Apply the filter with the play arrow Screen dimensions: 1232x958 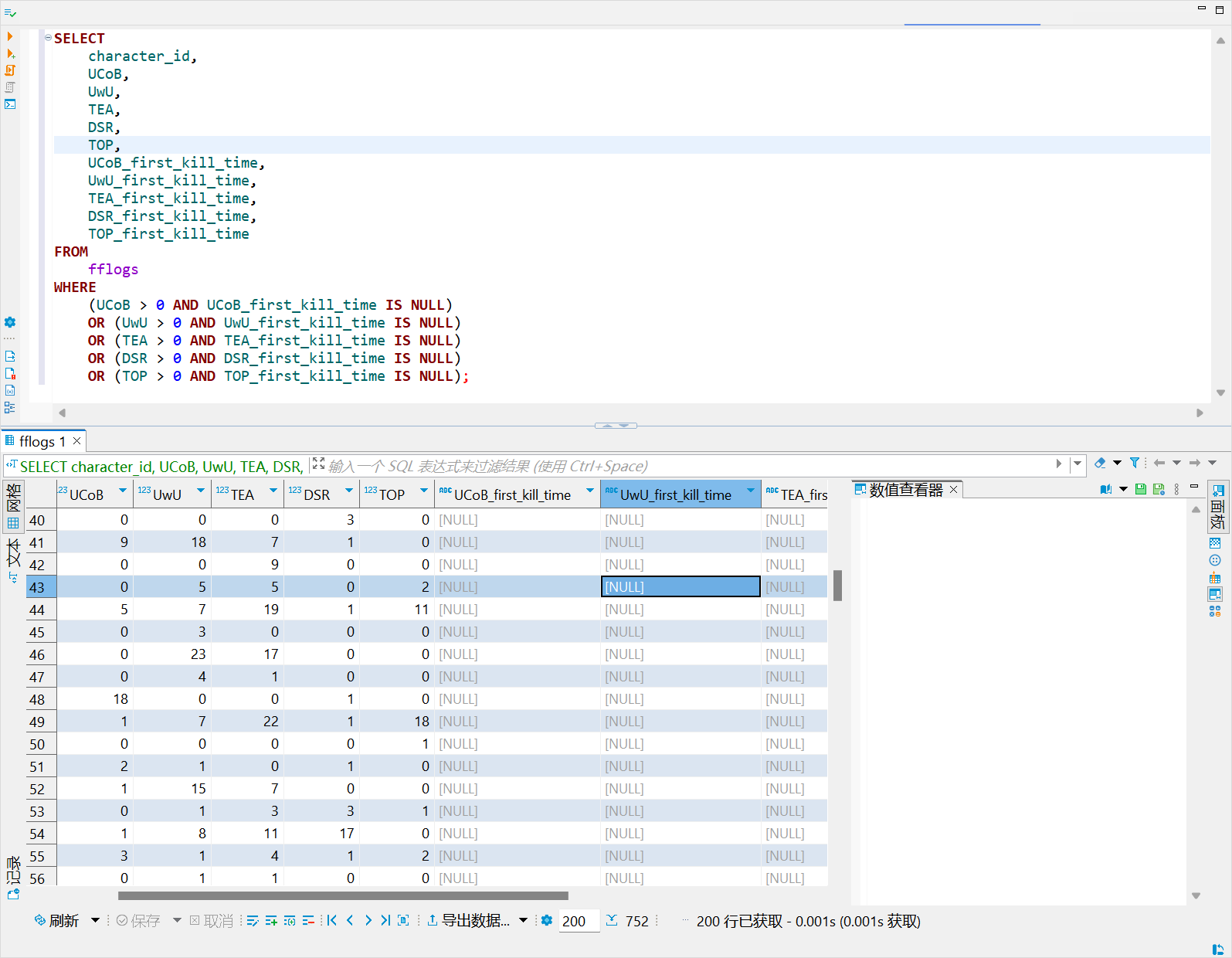click(x=1058, y=464)
